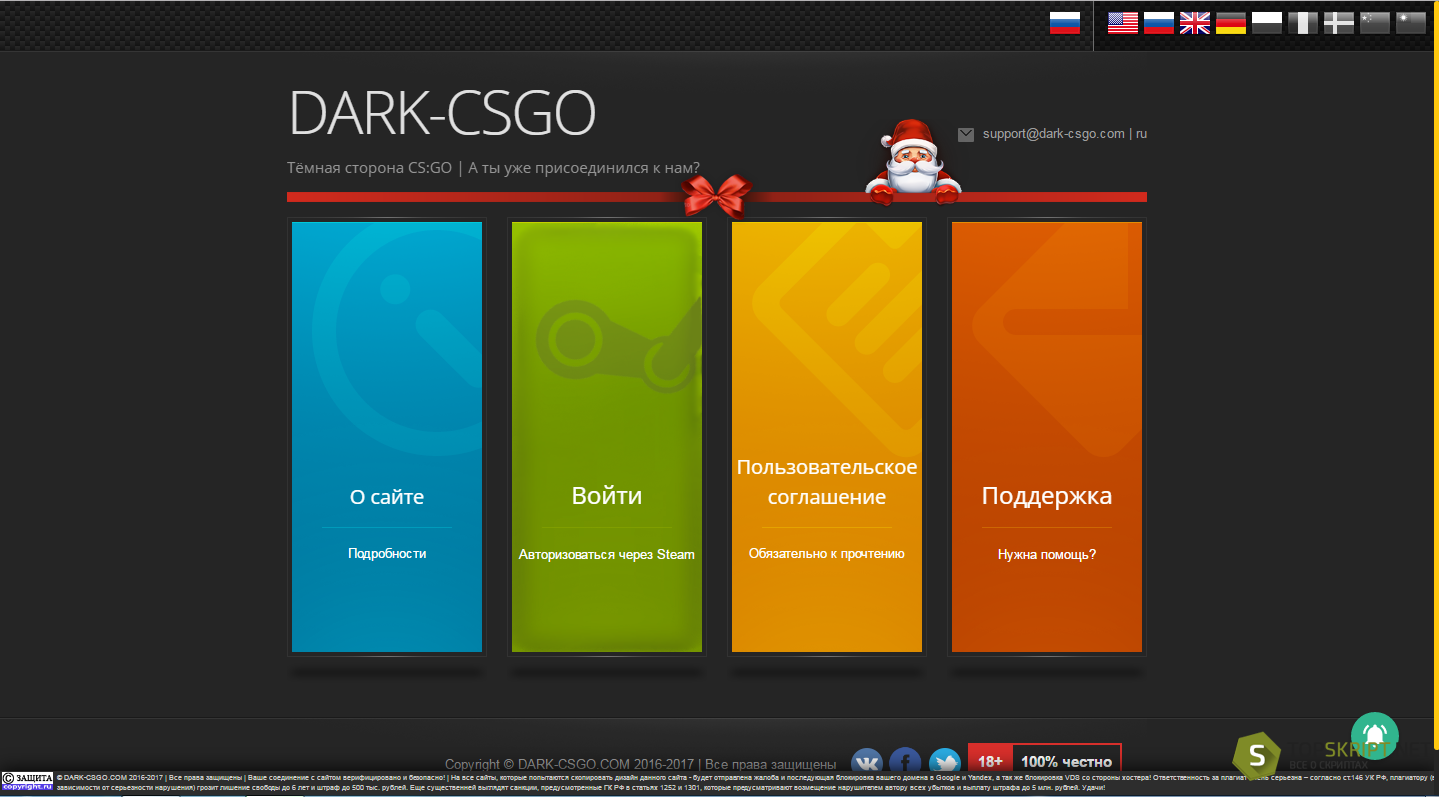Choose the greyed vertical tricolor flag

pyautogui.click(x=1303, y=23)
